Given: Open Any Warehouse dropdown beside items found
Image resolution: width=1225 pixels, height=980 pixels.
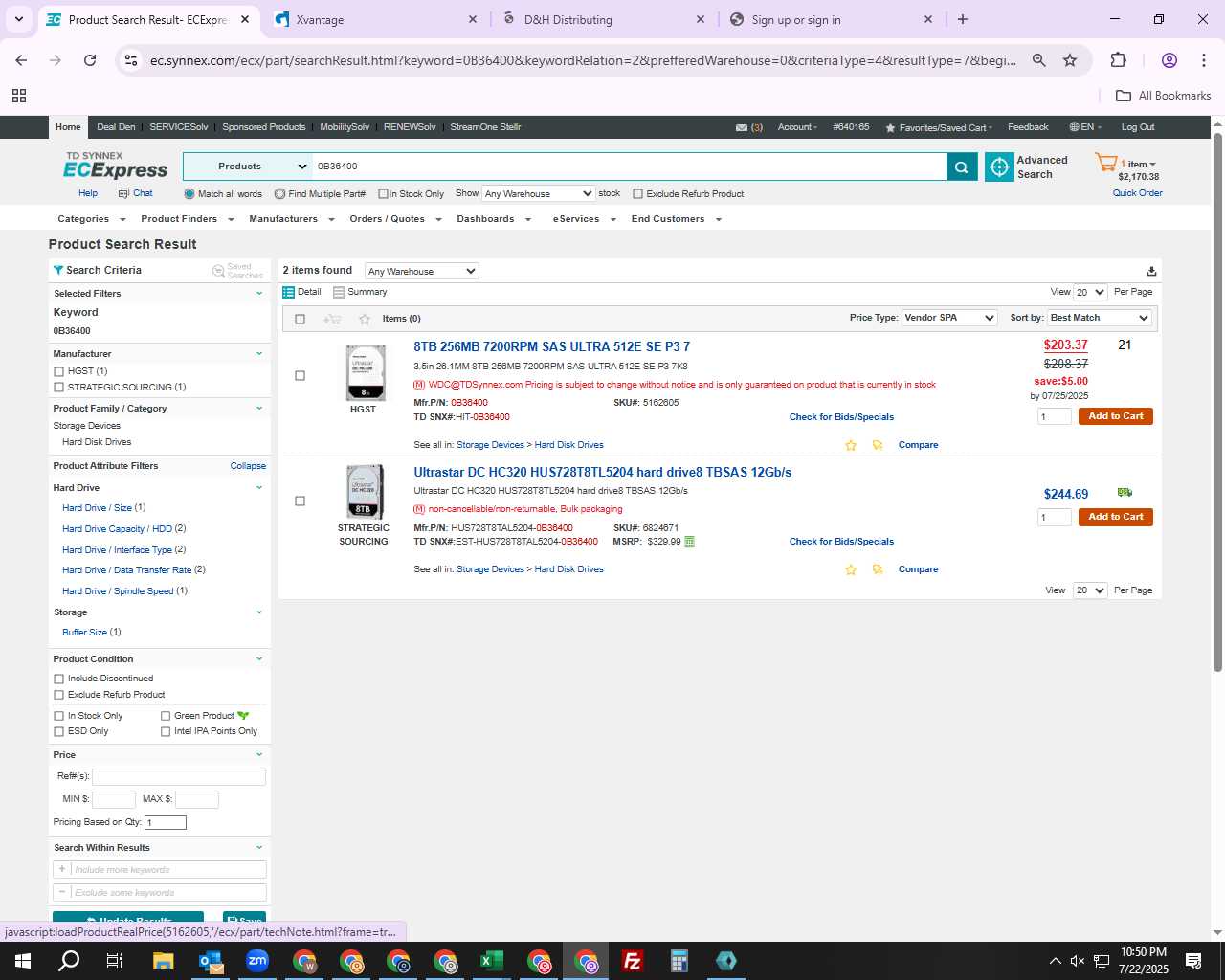Looking at the screenshot, I should [x=422, y=272].
